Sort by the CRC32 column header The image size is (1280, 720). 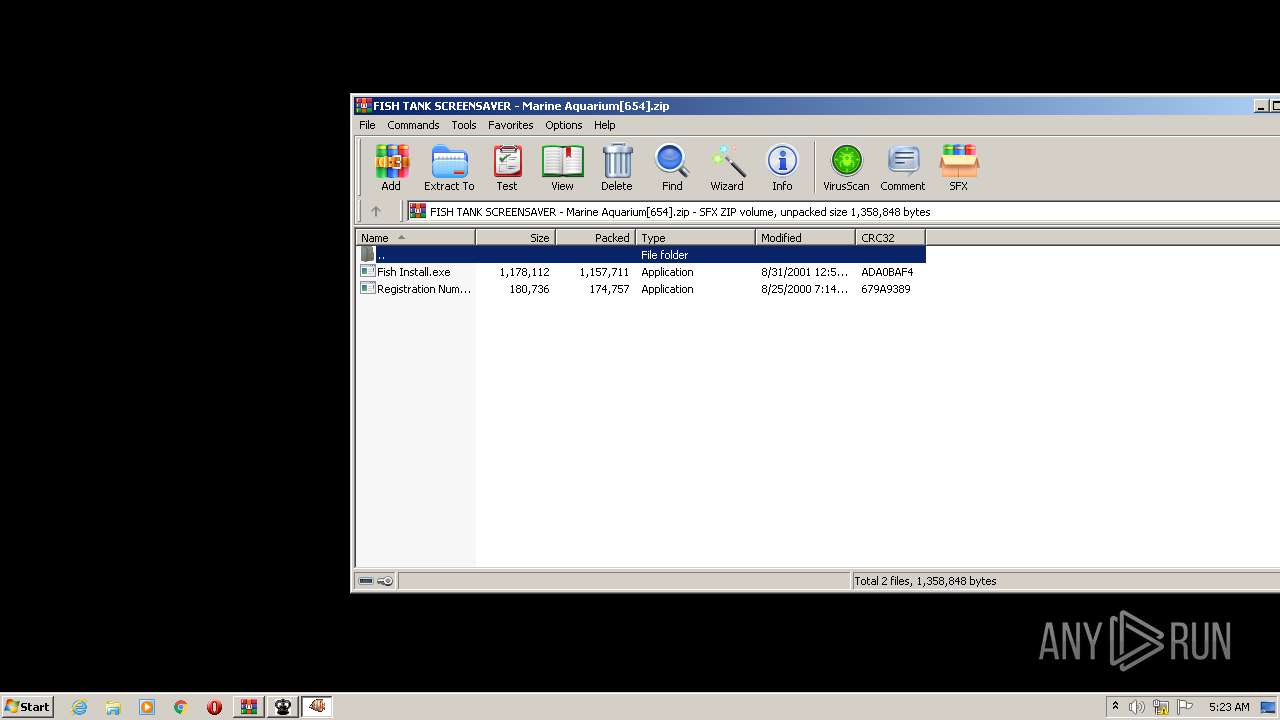890,238
